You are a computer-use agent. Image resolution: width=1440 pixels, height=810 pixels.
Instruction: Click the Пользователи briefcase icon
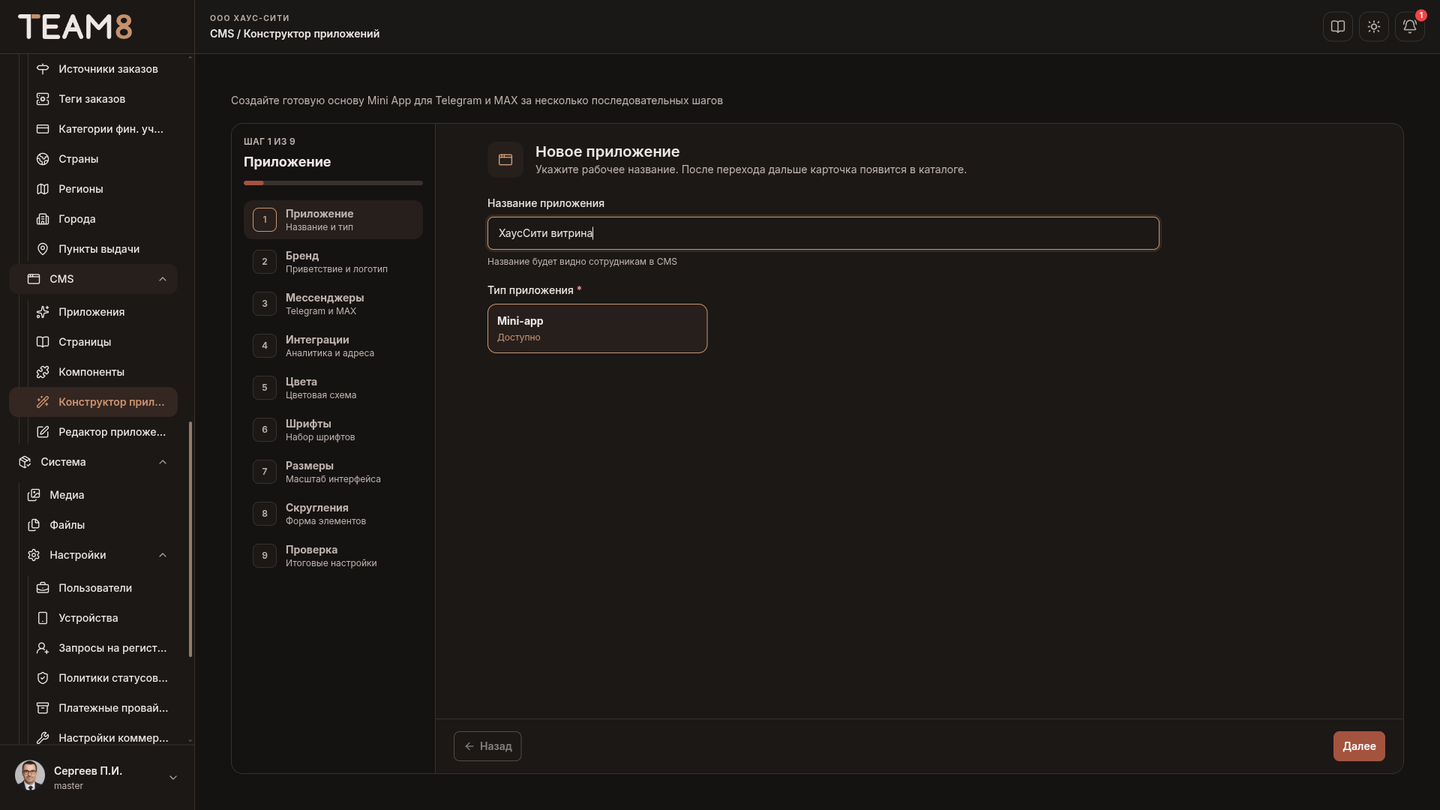coord(43,588)
